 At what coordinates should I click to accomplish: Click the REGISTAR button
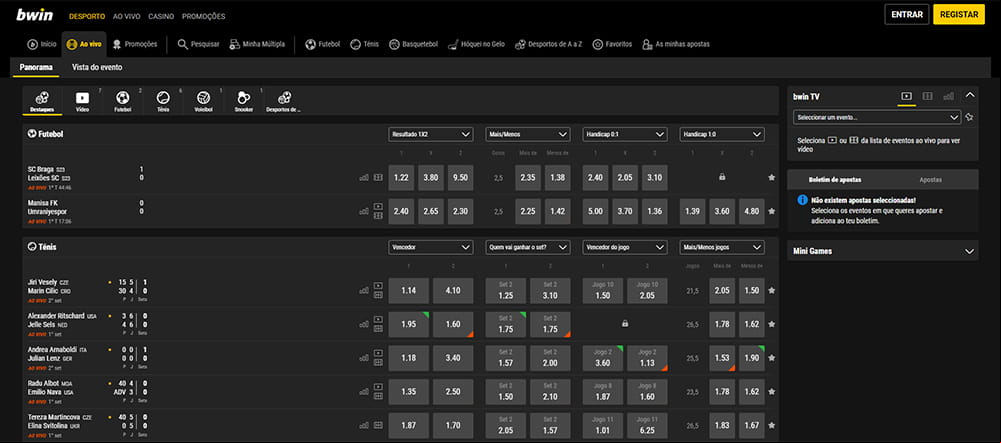click(959, 15)
